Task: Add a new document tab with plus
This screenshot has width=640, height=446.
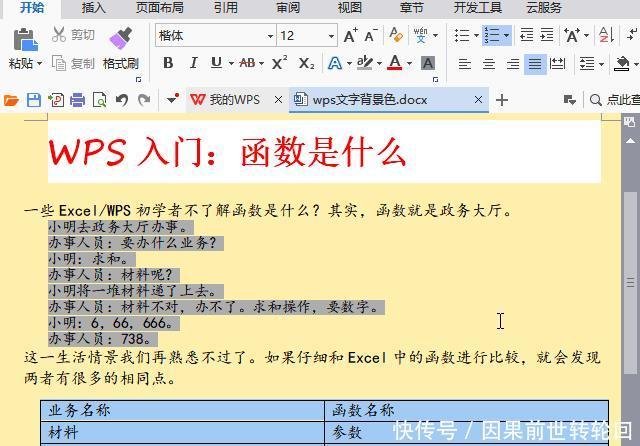Action: tap(502, 100)
